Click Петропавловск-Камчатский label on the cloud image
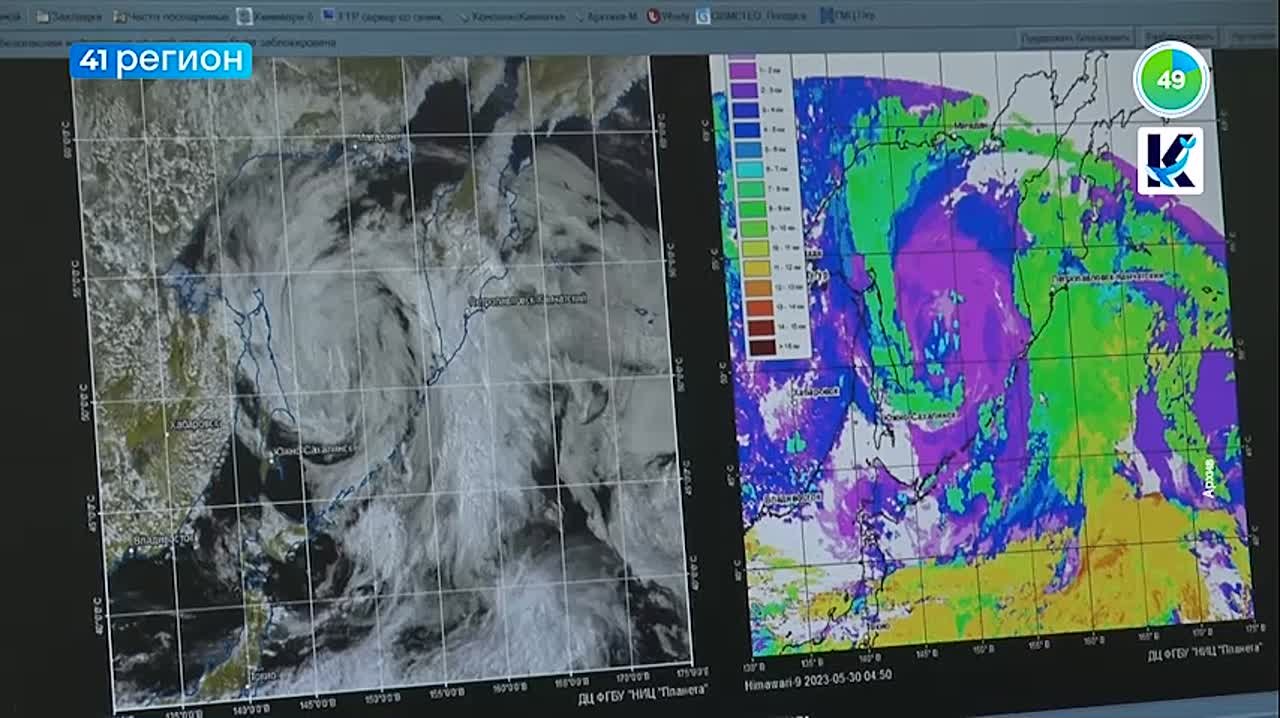This screenshot has height=718, width=1280. click(x=528, y=300)
